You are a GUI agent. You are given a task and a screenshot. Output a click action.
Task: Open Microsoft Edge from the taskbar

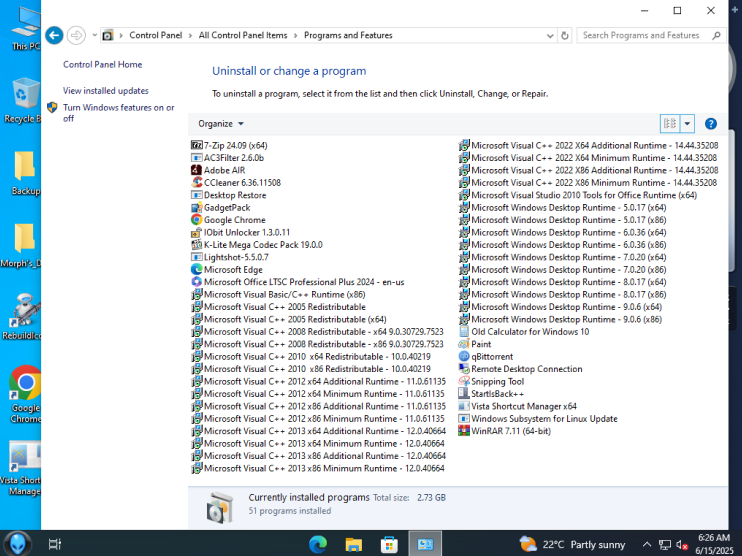318,544
